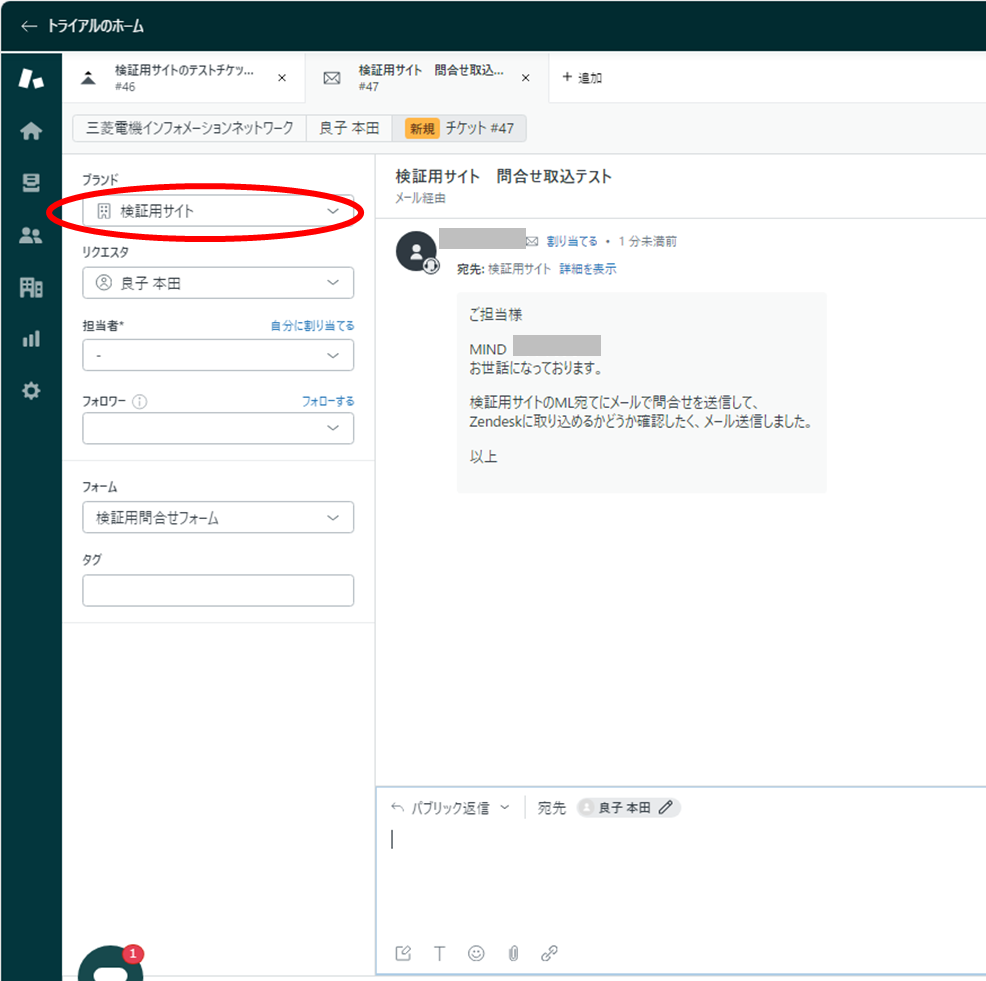Image resolution: width=986 pixels, height=981 pixels.
Task: Click the 追加 add tab button
Action: pos(581,78)
